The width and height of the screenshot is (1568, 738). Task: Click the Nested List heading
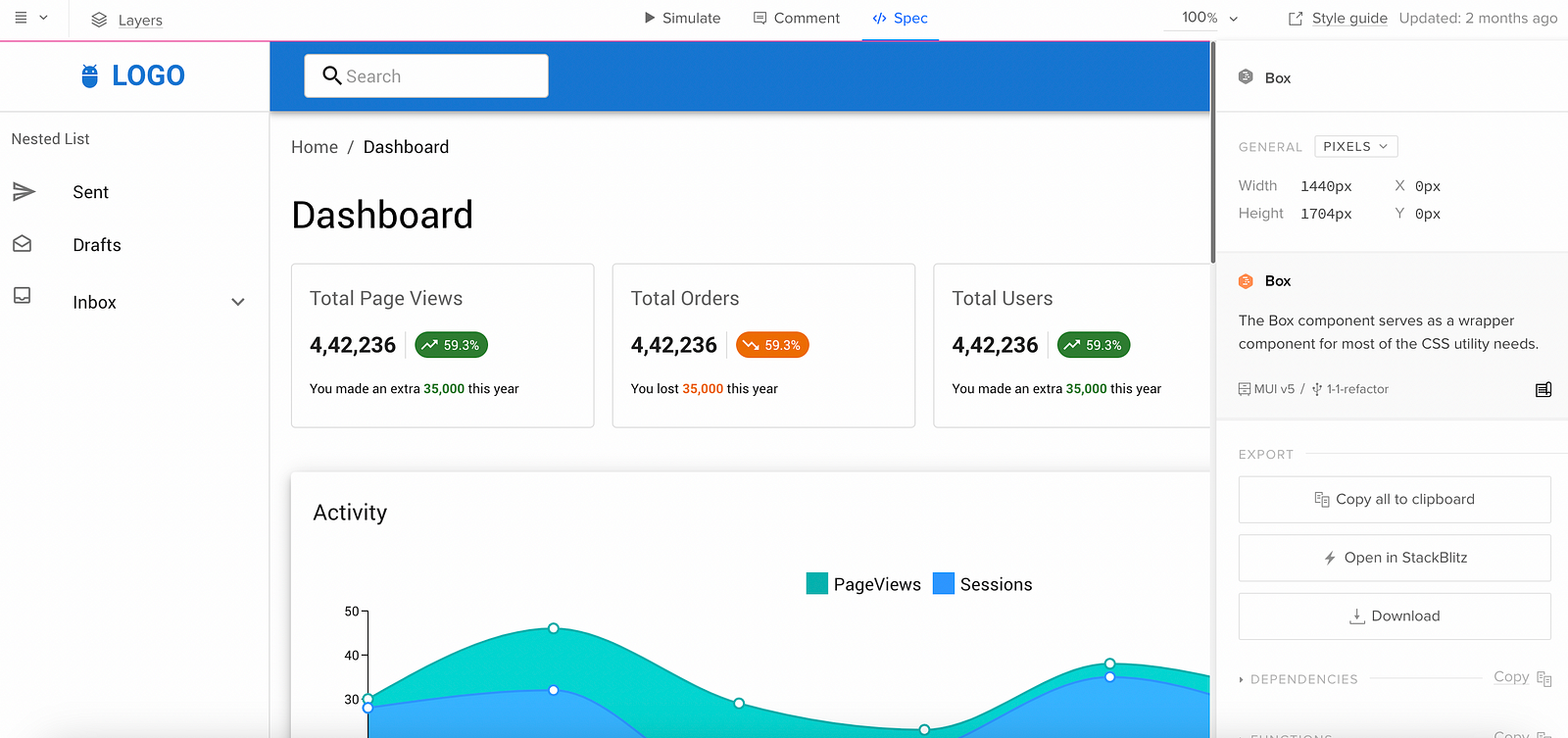[x=50, y=139]
